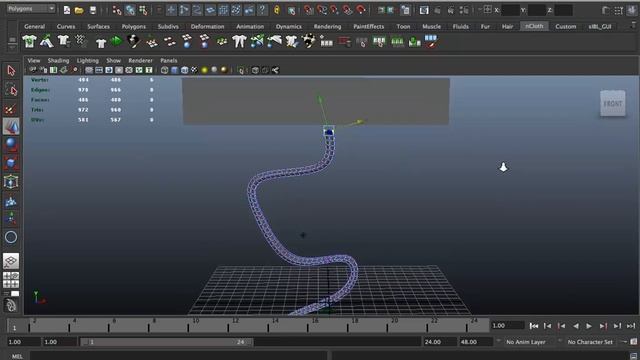Click the Z coordinate input field
Screen dimensions: 640x360
click(x=563, y=10)
